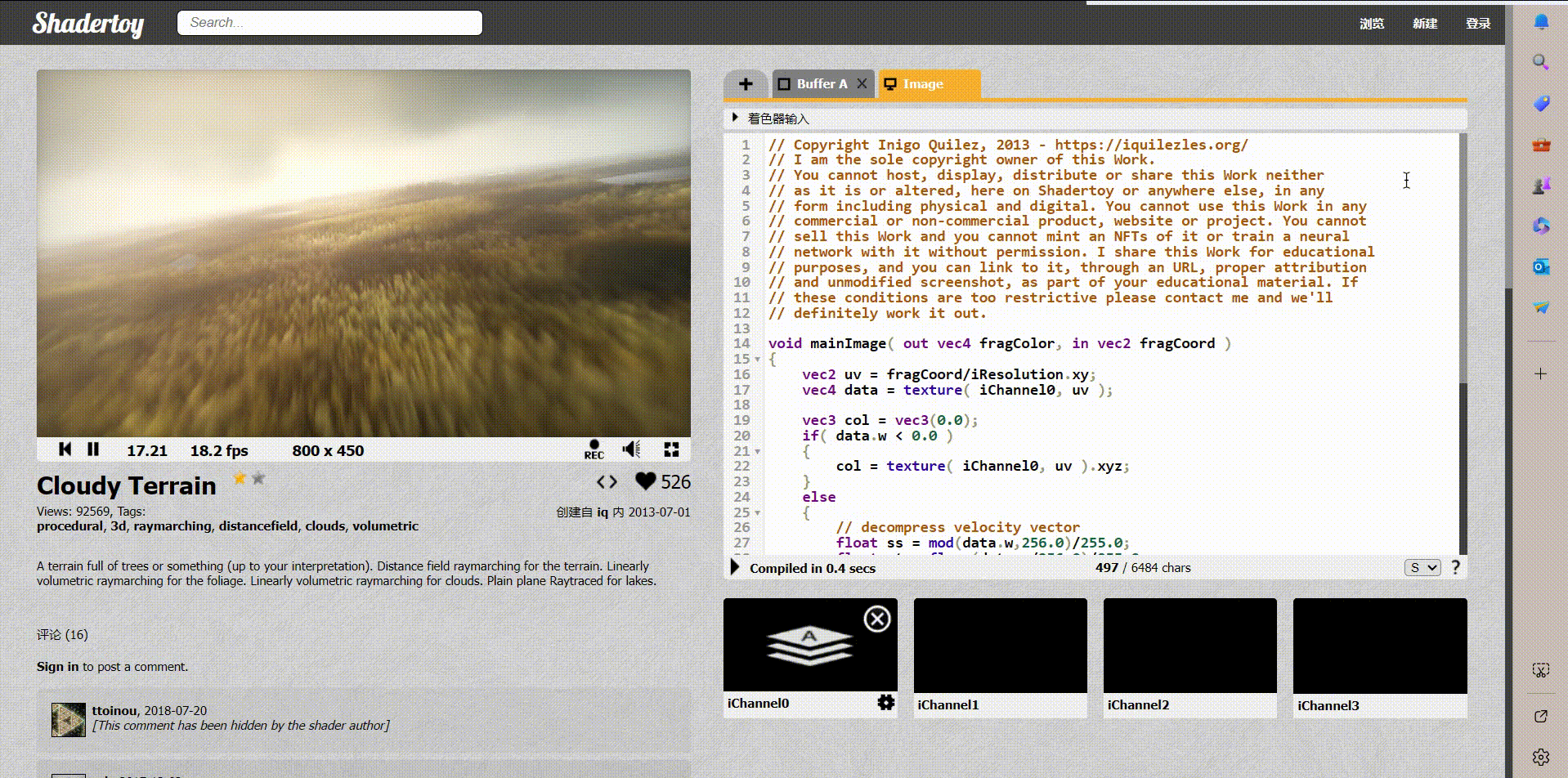Screen dimensions: 1568x778
Task: Close the Buffer A tab
Action: [862, 83]
